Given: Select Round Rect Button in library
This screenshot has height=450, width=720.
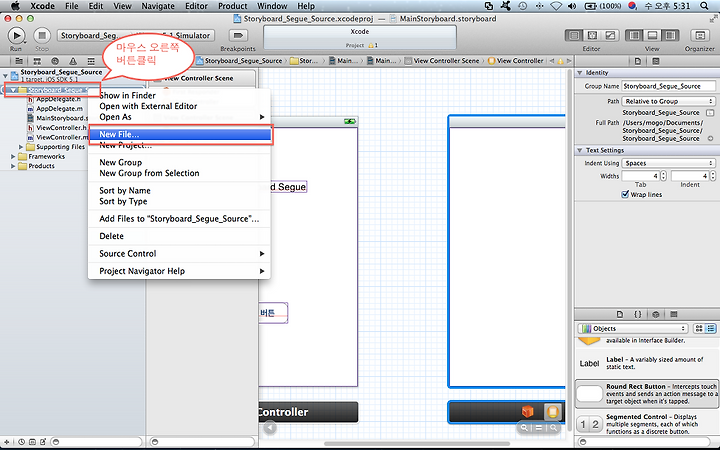Looking at the screenshot, I should 647,394.
